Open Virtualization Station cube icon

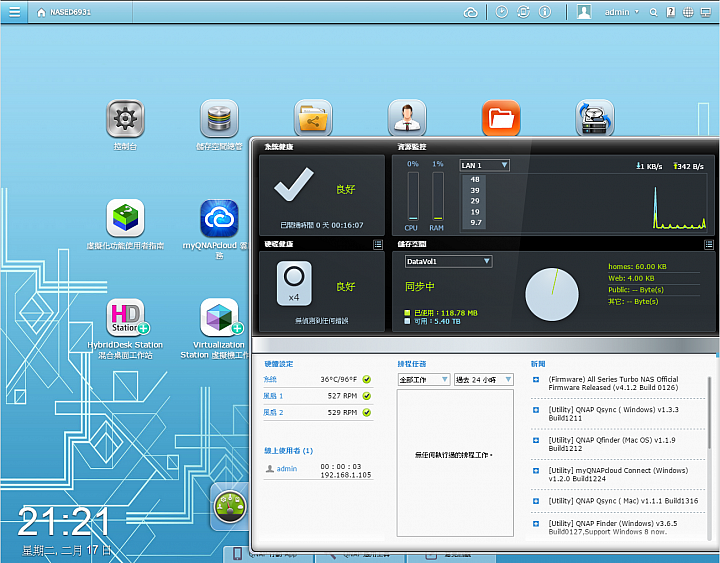pyautogui.click(x=219, y=317)
